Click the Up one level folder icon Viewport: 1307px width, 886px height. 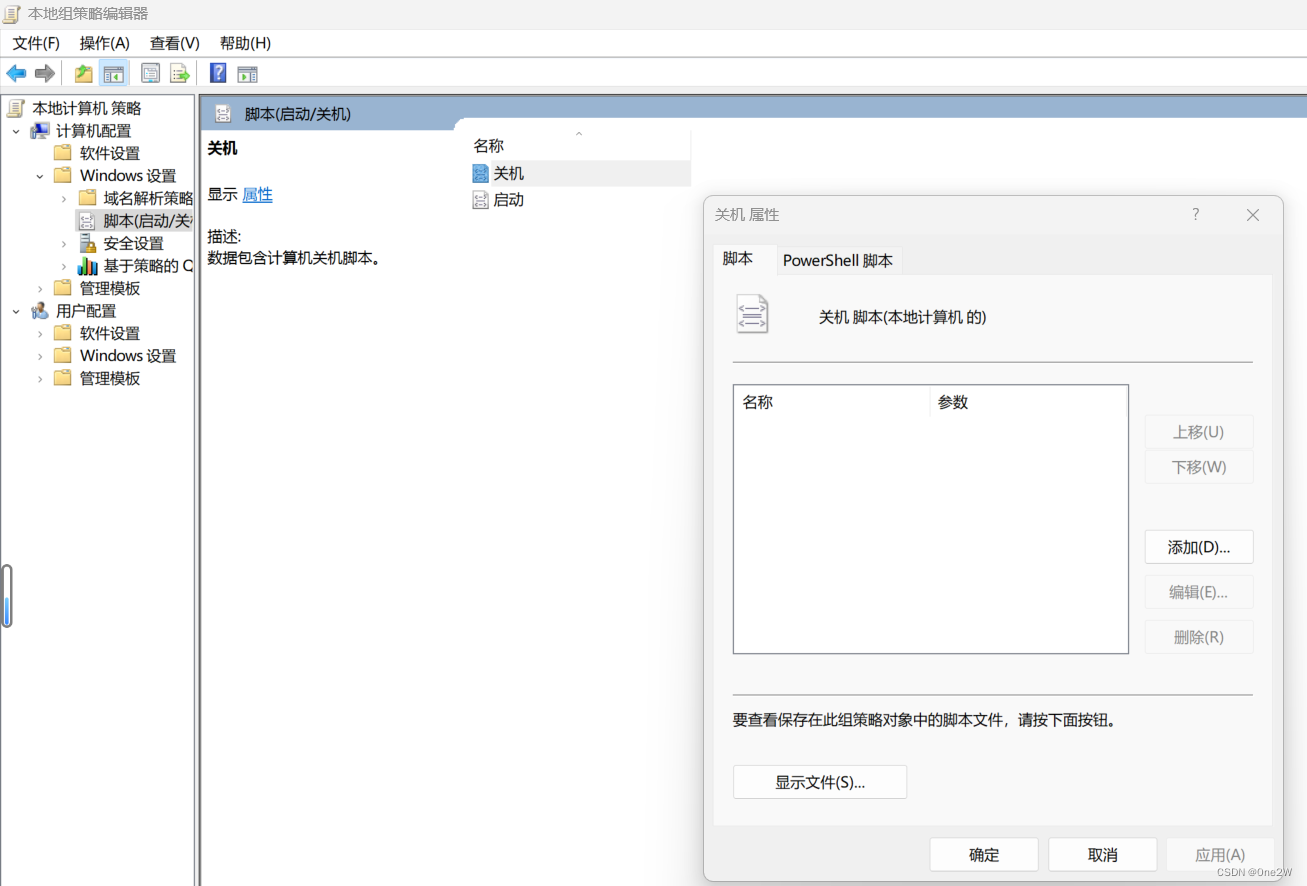pyautogui.click(x=84, y=73)
